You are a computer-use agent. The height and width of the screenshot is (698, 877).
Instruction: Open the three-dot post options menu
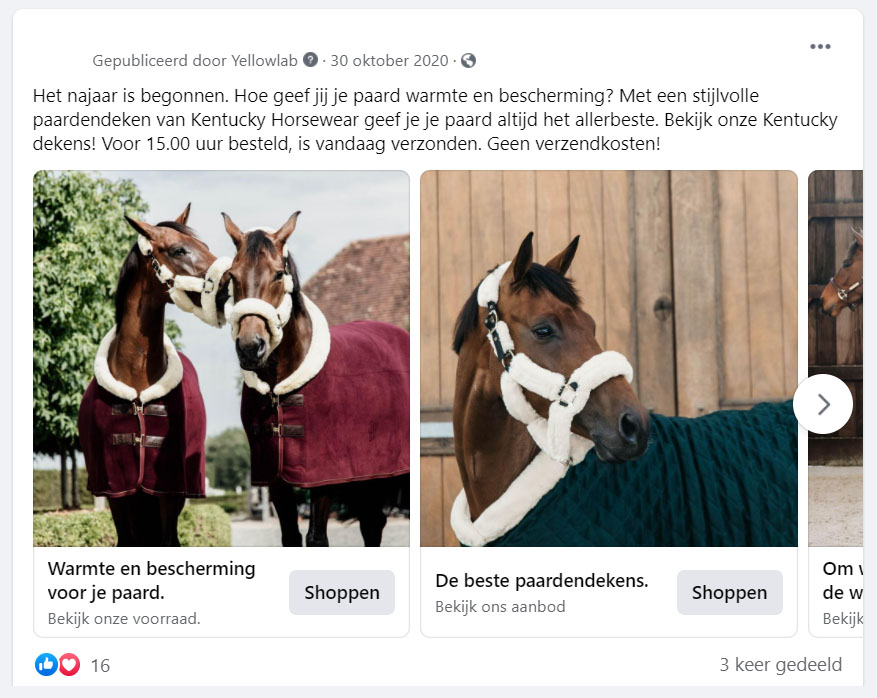(x=820, y=46)
